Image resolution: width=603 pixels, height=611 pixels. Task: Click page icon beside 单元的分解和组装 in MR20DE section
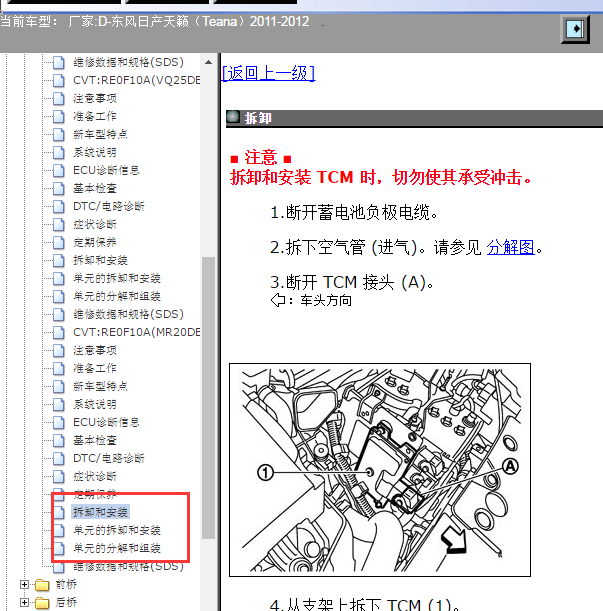tap(58, 548)
